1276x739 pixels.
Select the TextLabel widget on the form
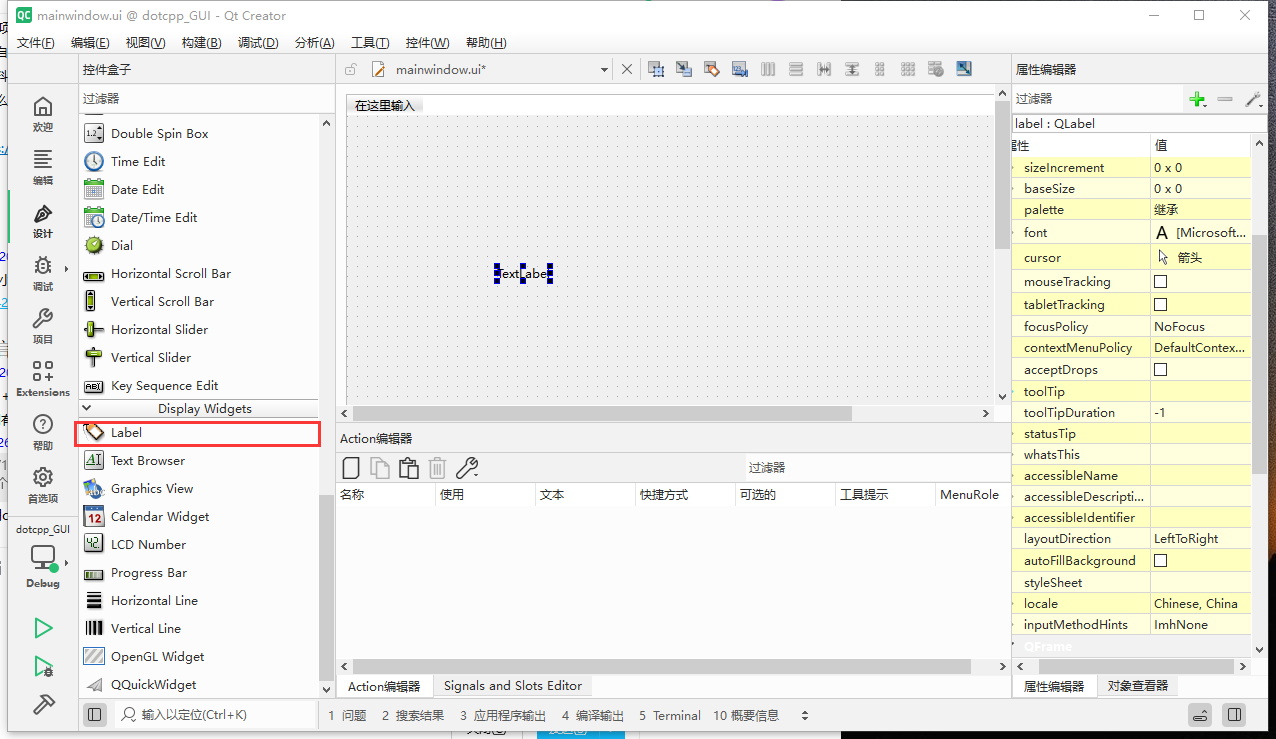pyautogui.click(x=523, y=274)
